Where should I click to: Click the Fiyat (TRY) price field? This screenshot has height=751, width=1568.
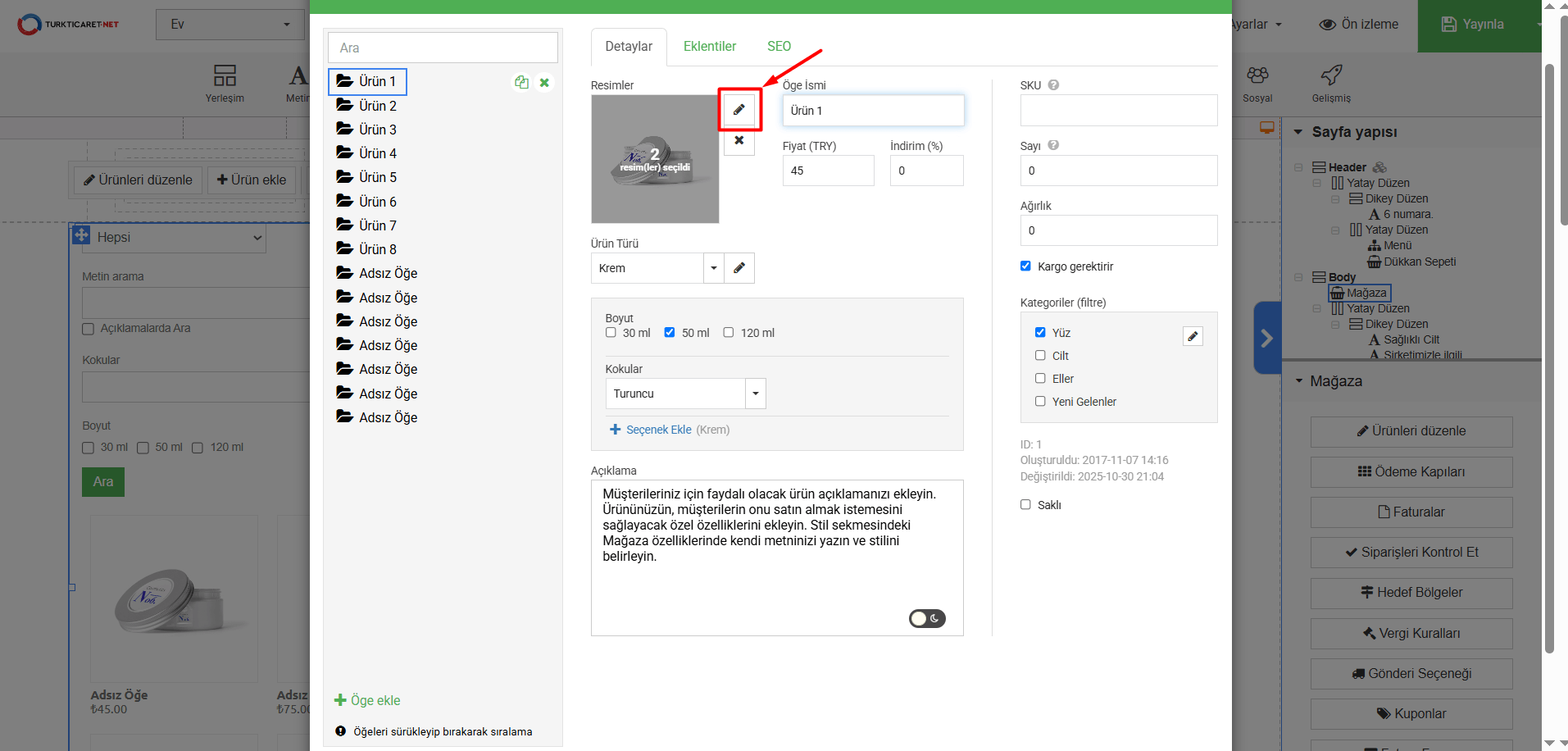[828, 171]
